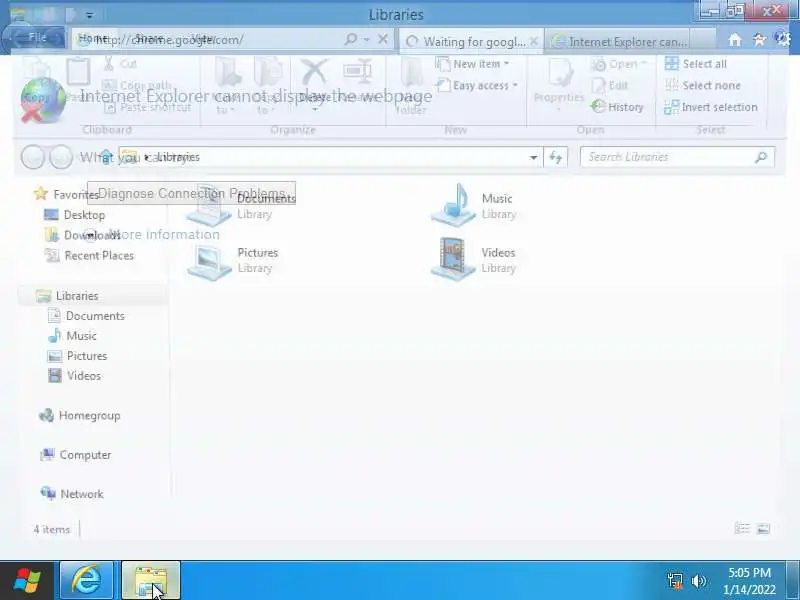
Task: Select Desktop under Favorites
Action: (75, 215)
